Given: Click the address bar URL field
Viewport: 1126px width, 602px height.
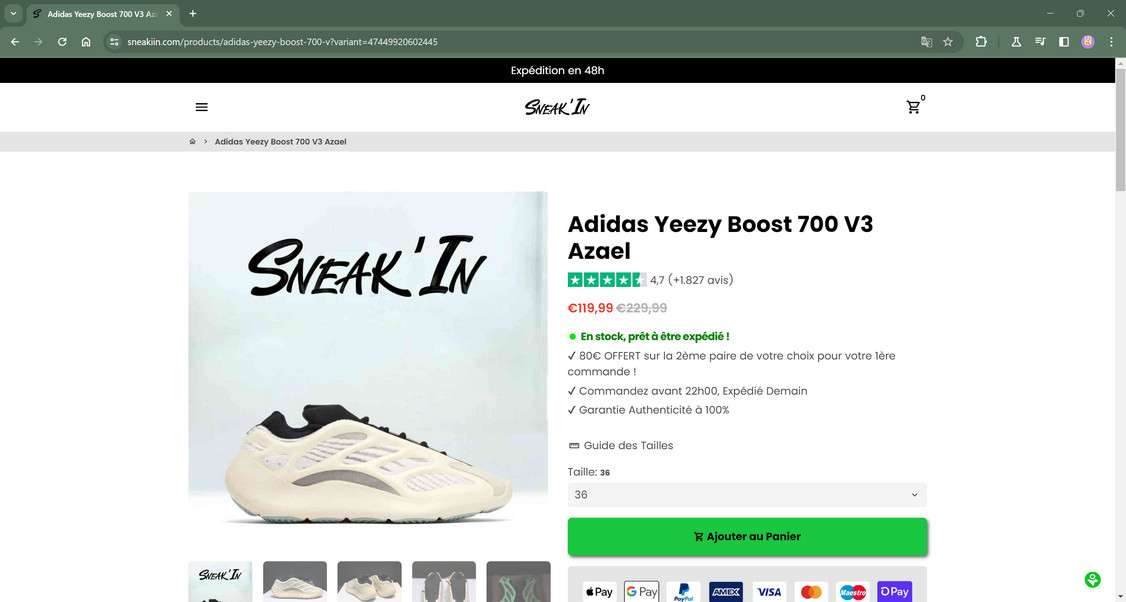Looking at the screenshot, I should click(500, 42).
